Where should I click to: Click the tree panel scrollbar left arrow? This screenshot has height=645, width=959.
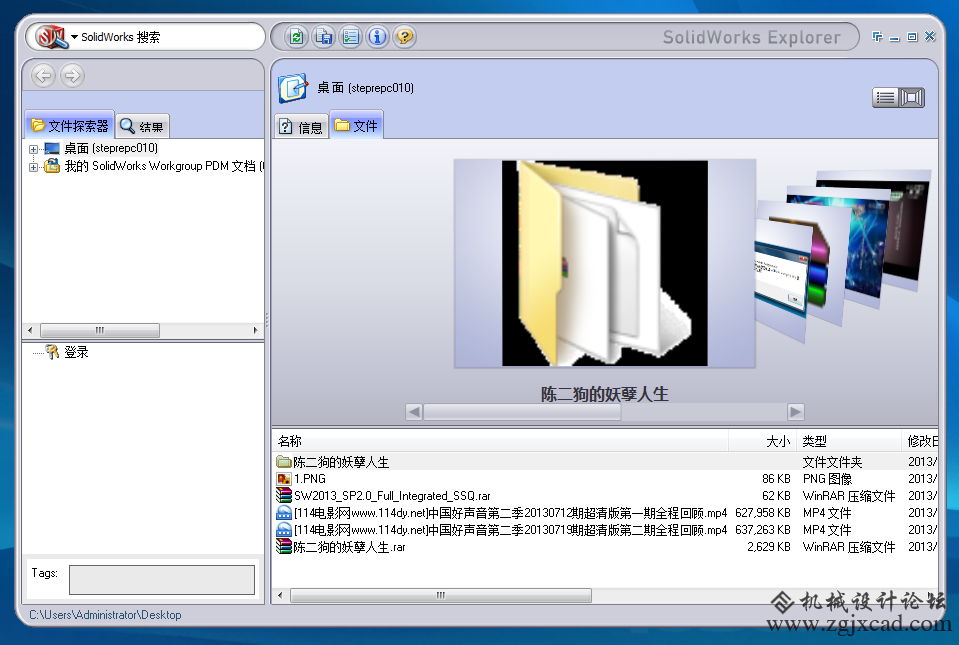(x=30, y=330)
